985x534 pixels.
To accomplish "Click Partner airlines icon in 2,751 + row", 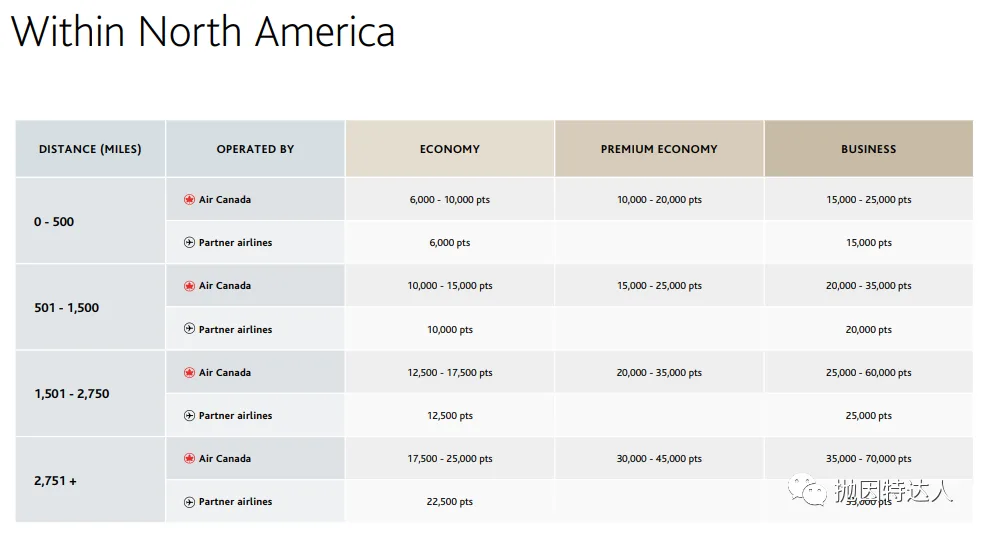I will [189, 502].
